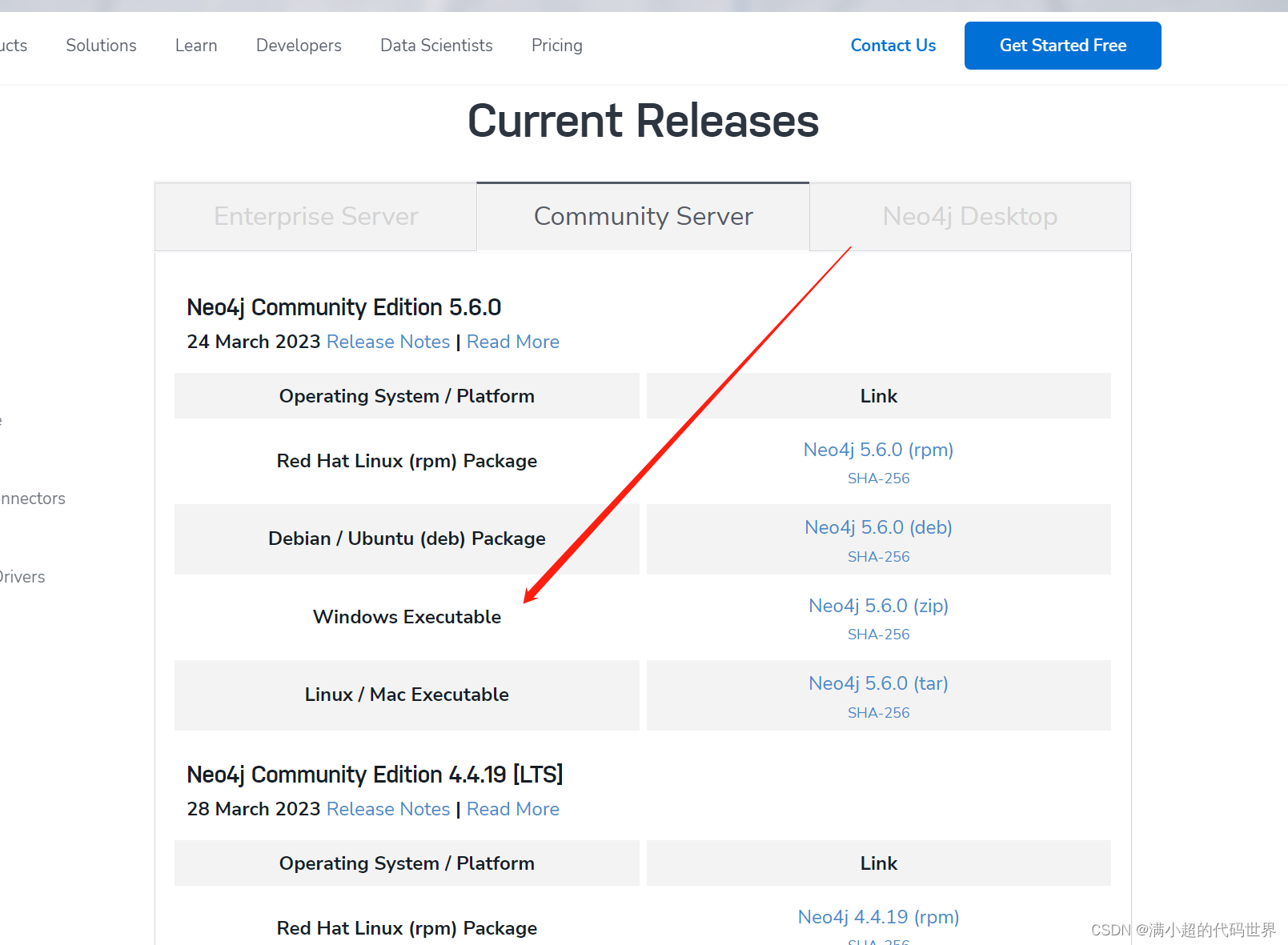1288x945 pixels.
Task: Go to the Pricing page
Action: coord(557,46)
